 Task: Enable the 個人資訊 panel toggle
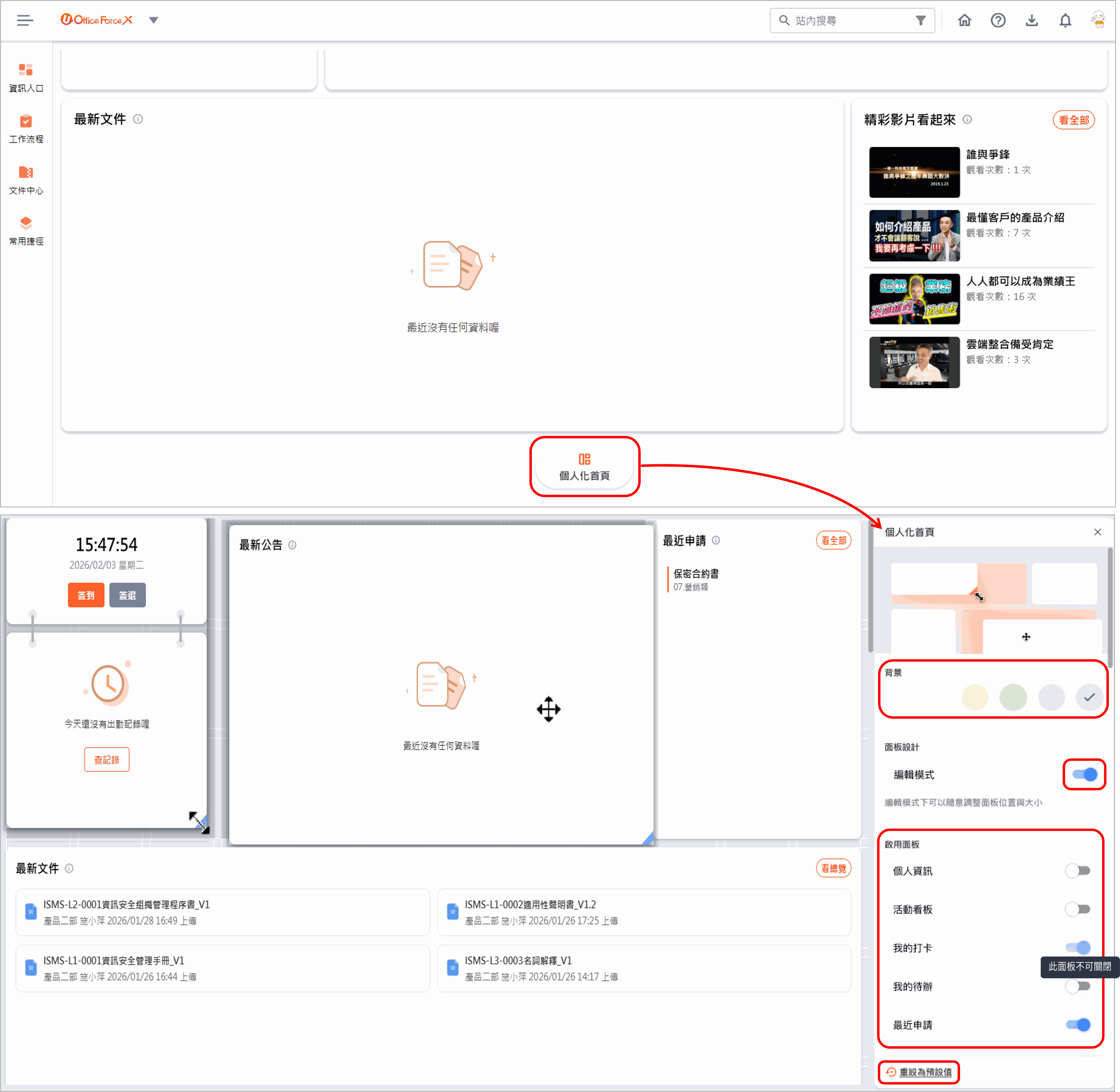click(1078, 871)
